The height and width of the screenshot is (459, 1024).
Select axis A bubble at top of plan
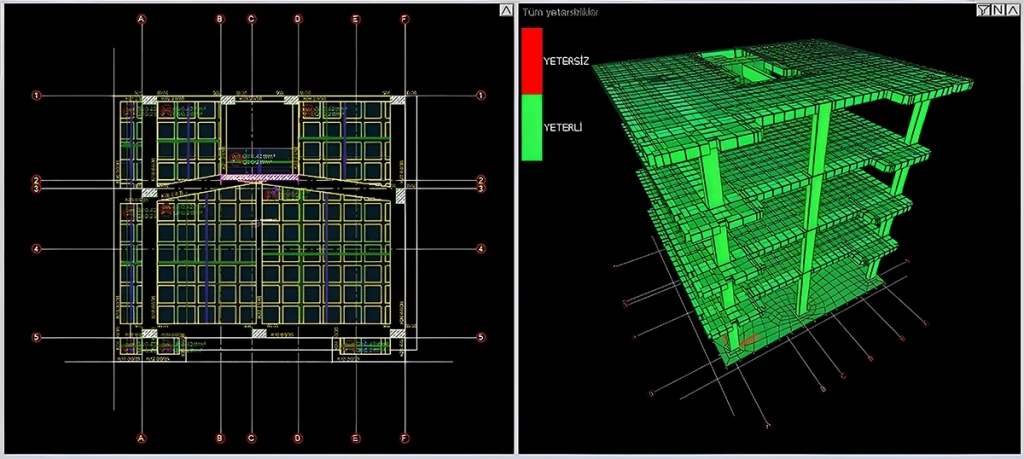point(142,18)
